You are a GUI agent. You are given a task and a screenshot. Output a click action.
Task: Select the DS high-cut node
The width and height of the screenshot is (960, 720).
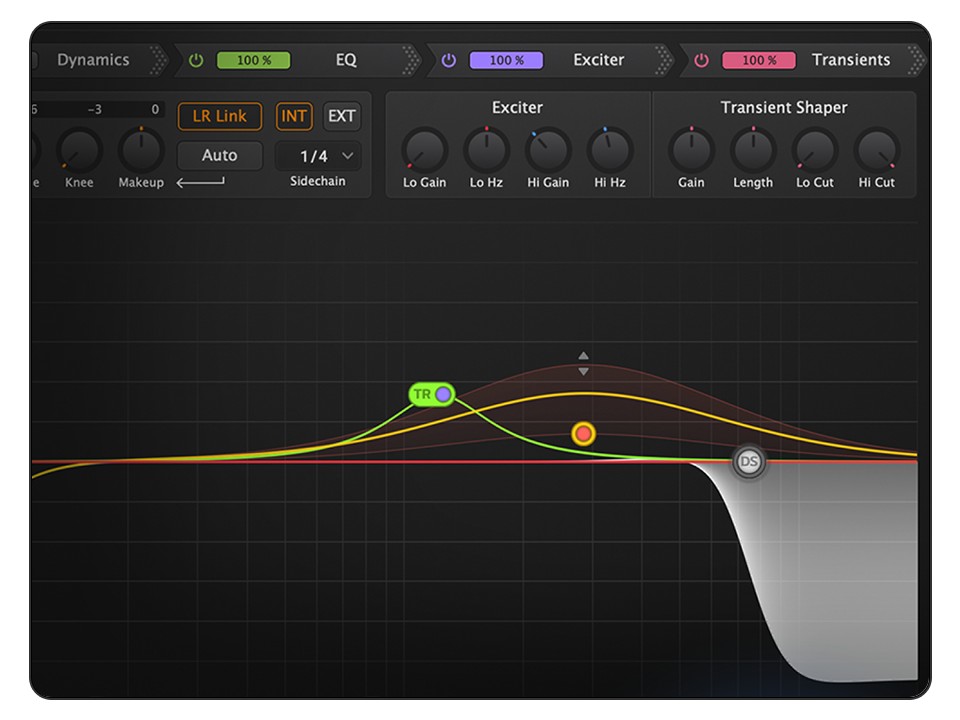751,463
